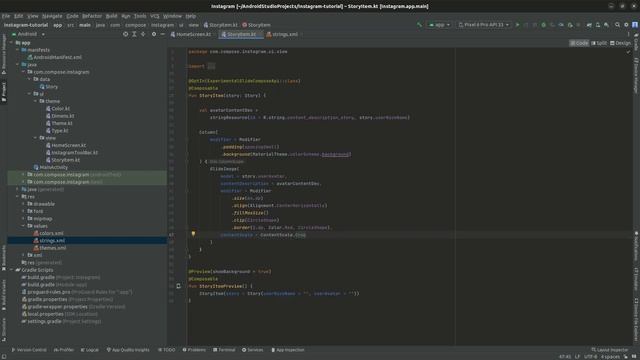Click Expand All in Project panel
This screenshot has width=640, height=360.
[134, 34]
